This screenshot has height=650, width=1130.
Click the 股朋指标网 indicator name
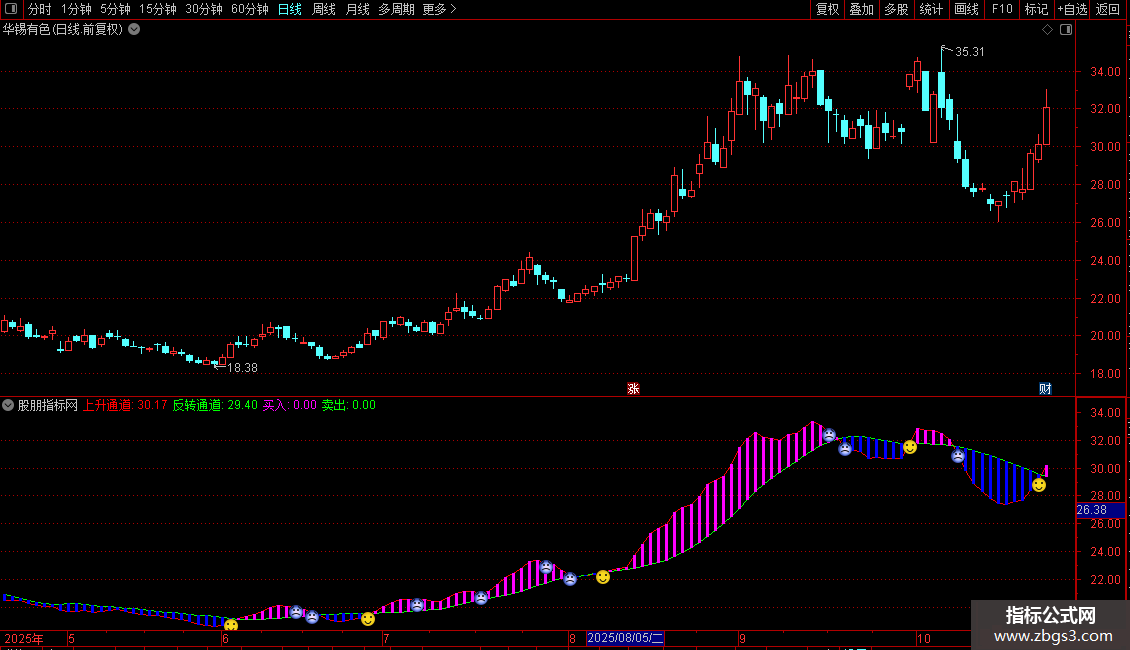(48, 405)
